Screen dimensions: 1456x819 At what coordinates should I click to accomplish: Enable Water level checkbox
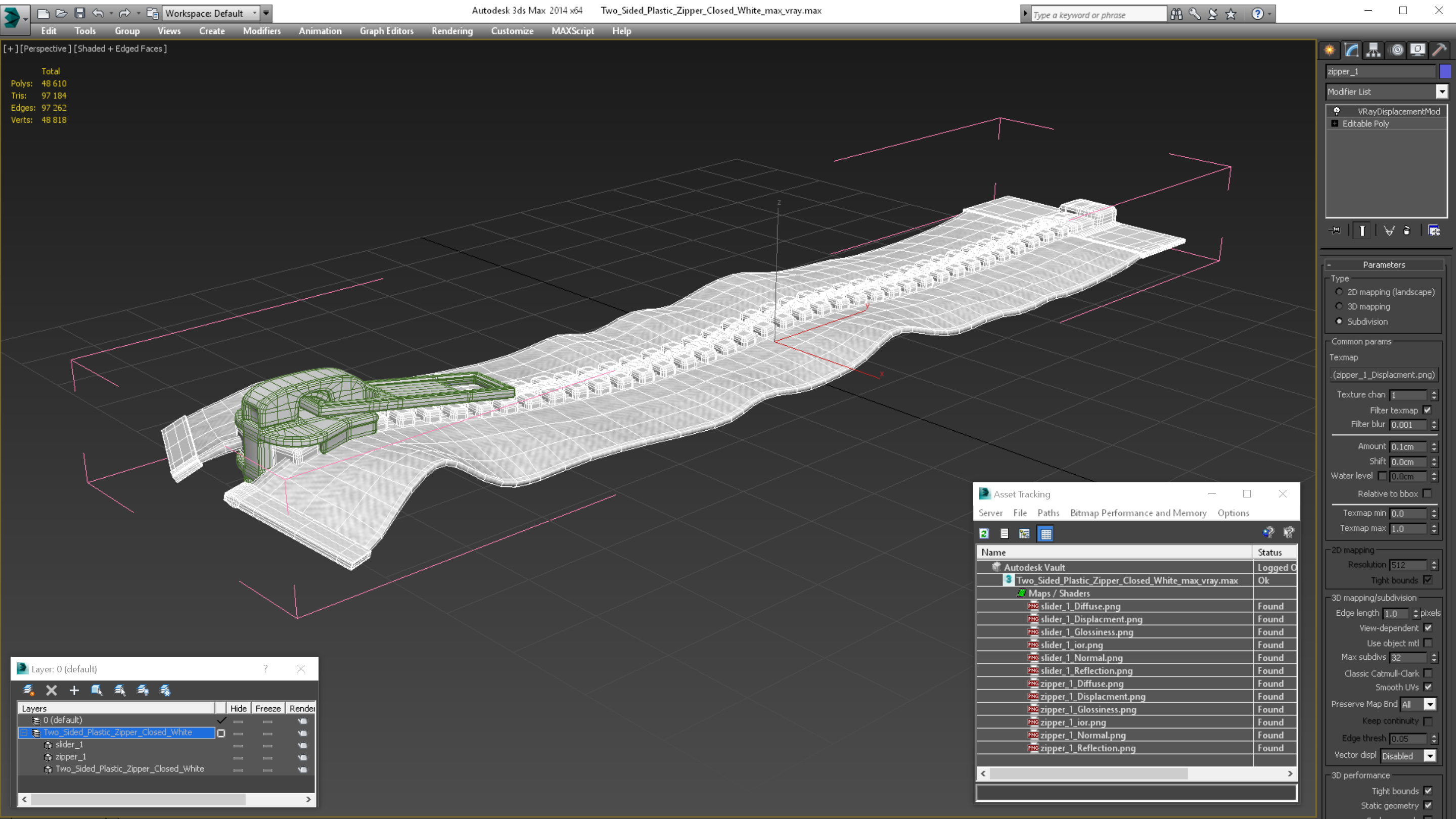tap(1383, 476)
